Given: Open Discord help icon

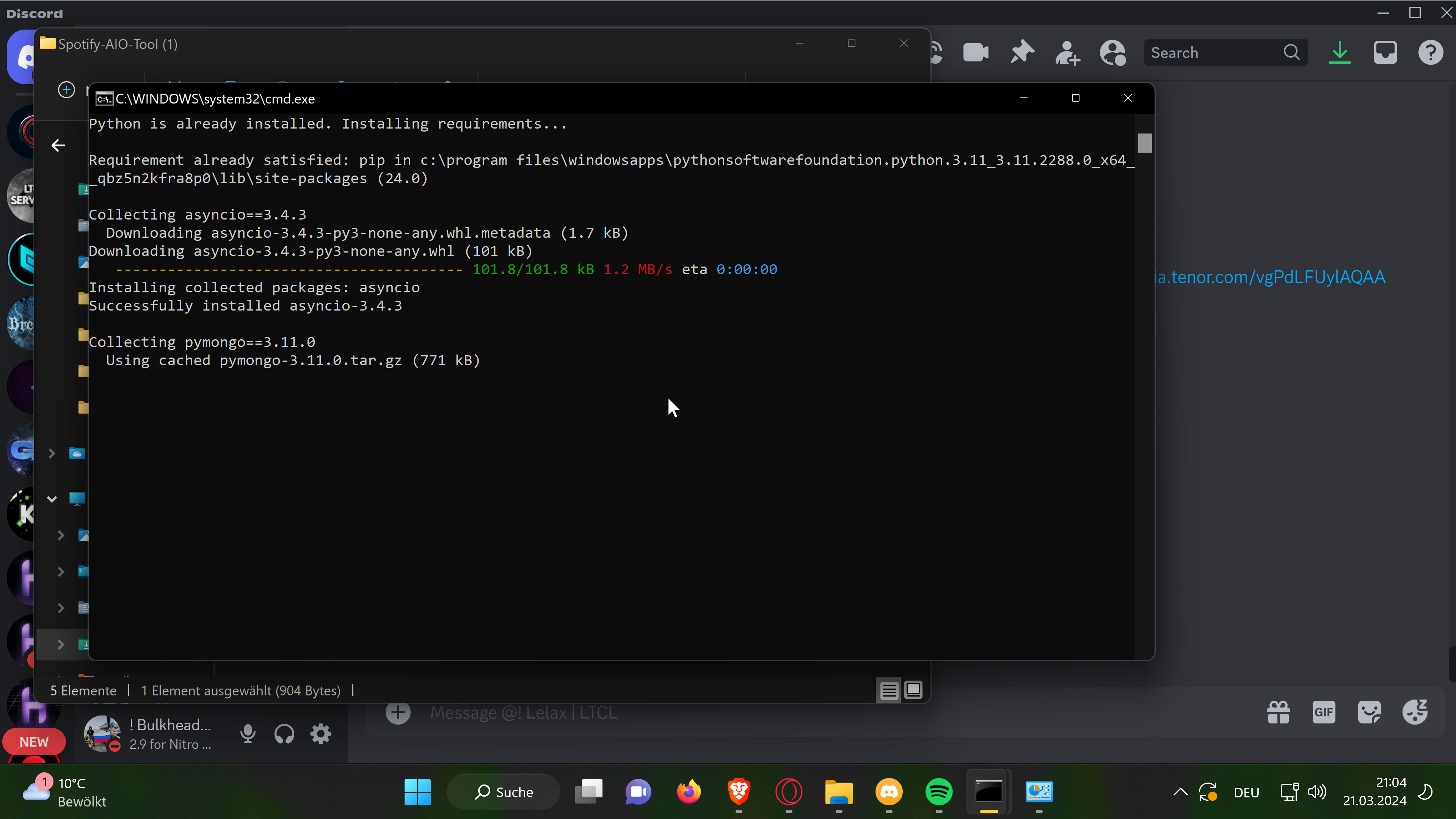Looking at the screenshot, I should (x=1430, y=53).
